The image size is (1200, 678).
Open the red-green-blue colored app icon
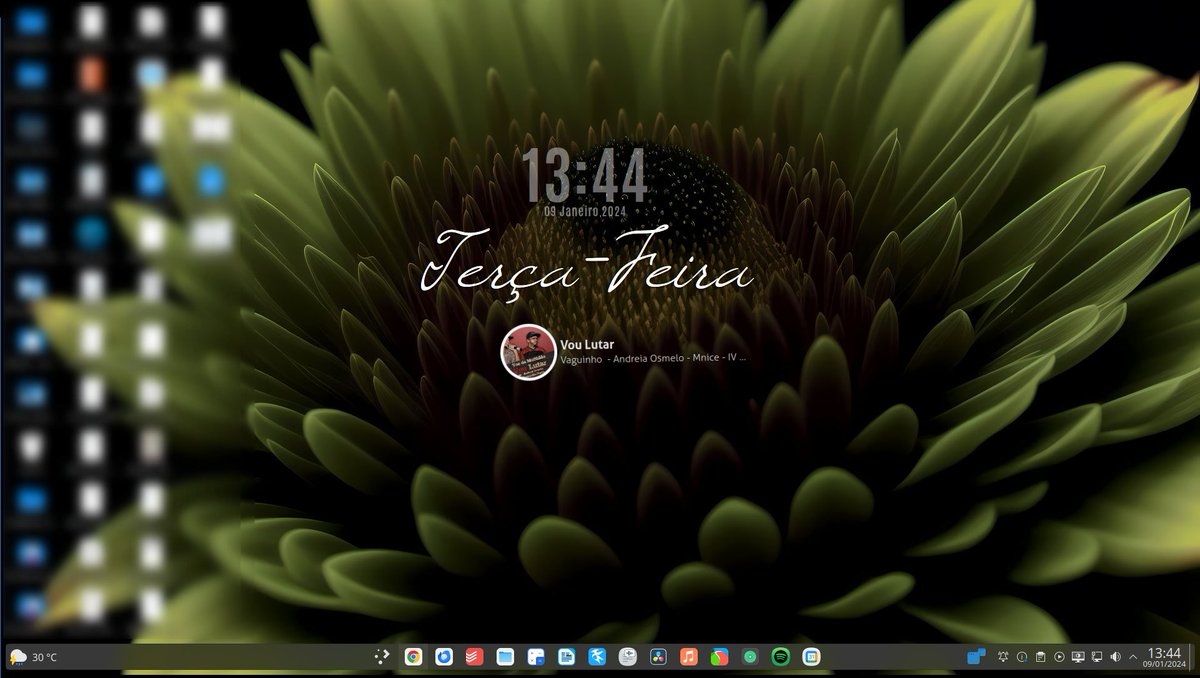[719, 657]
